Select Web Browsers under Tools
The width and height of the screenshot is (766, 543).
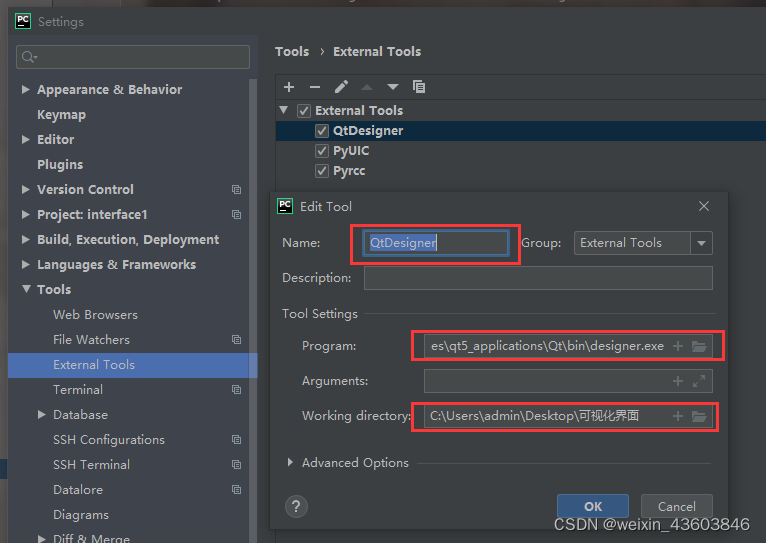coord(95,314)
